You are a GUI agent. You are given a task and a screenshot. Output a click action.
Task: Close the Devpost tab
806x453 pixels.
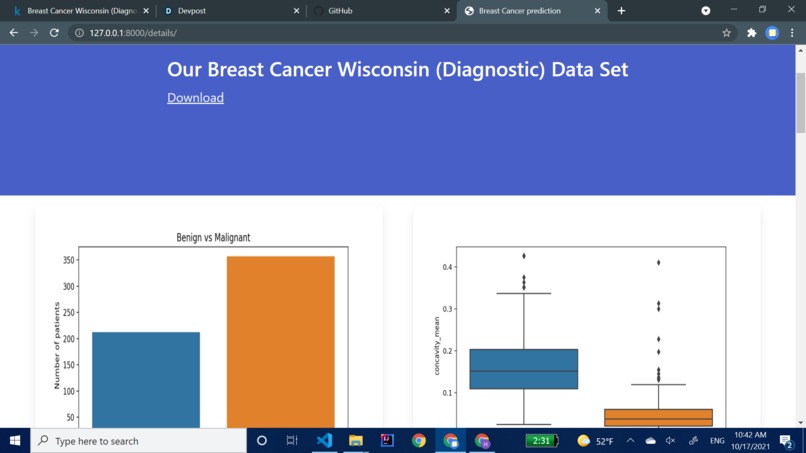297,11
